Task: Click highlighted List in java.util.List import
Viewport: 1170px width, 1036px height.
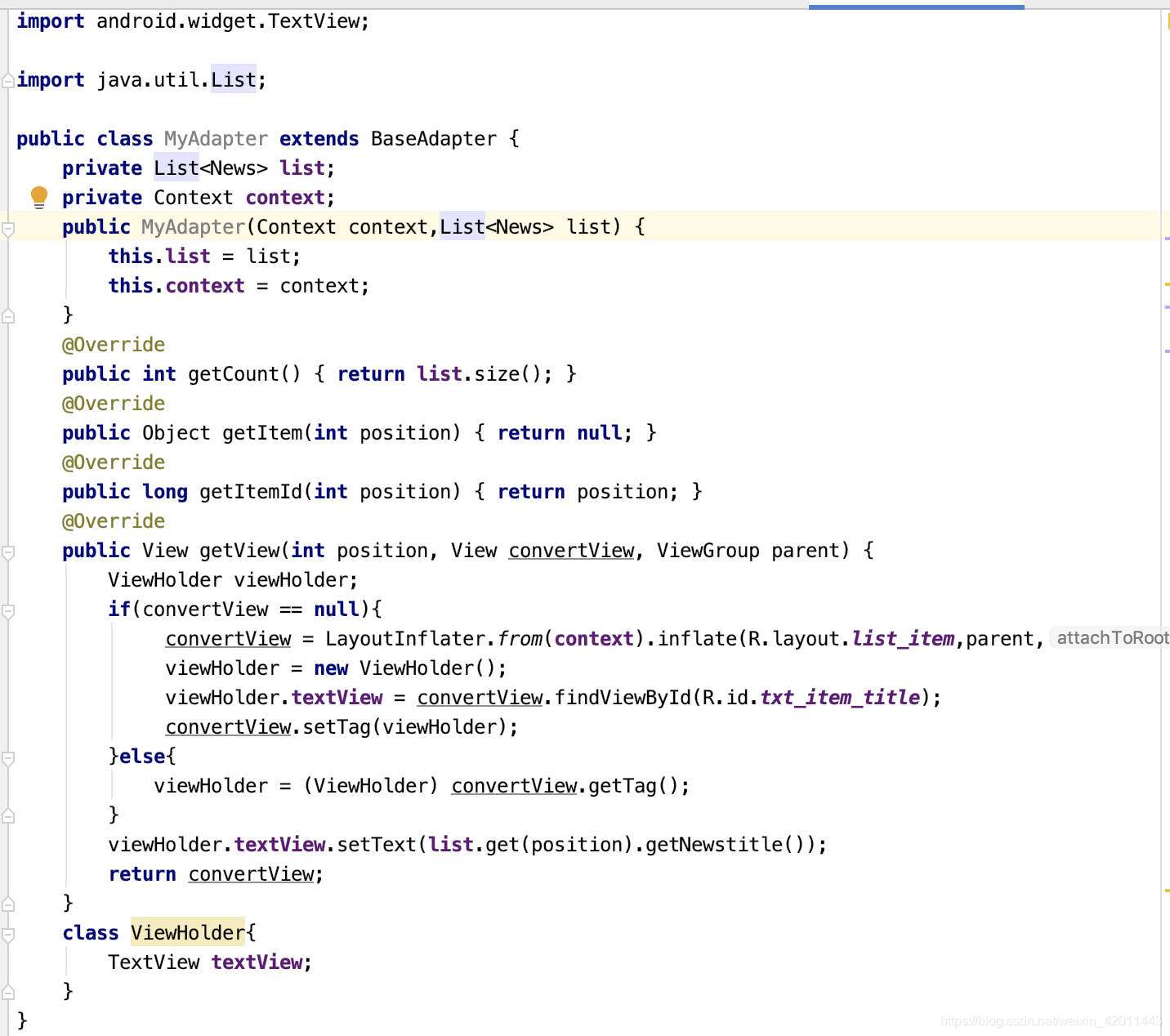Action: [234, 80]
